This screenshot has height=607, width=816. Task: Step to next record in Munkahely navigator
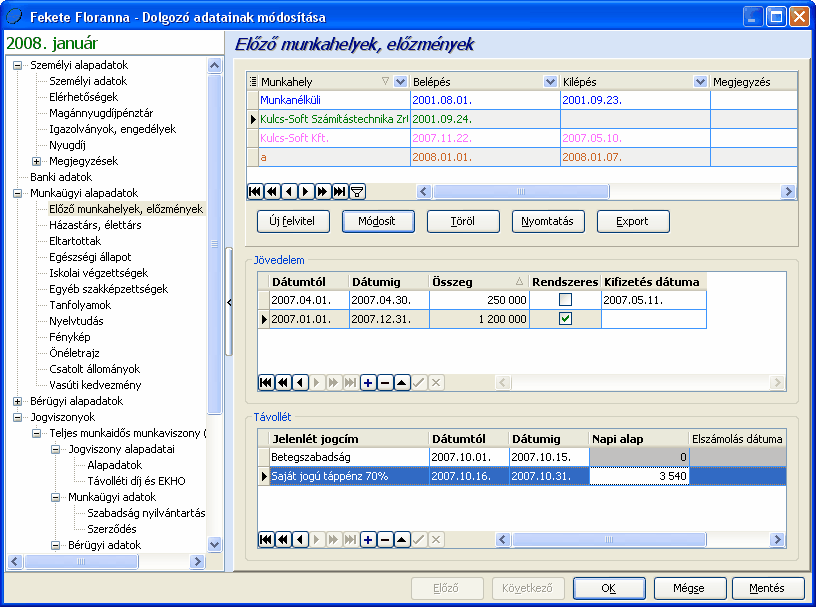tap(306, 192)
